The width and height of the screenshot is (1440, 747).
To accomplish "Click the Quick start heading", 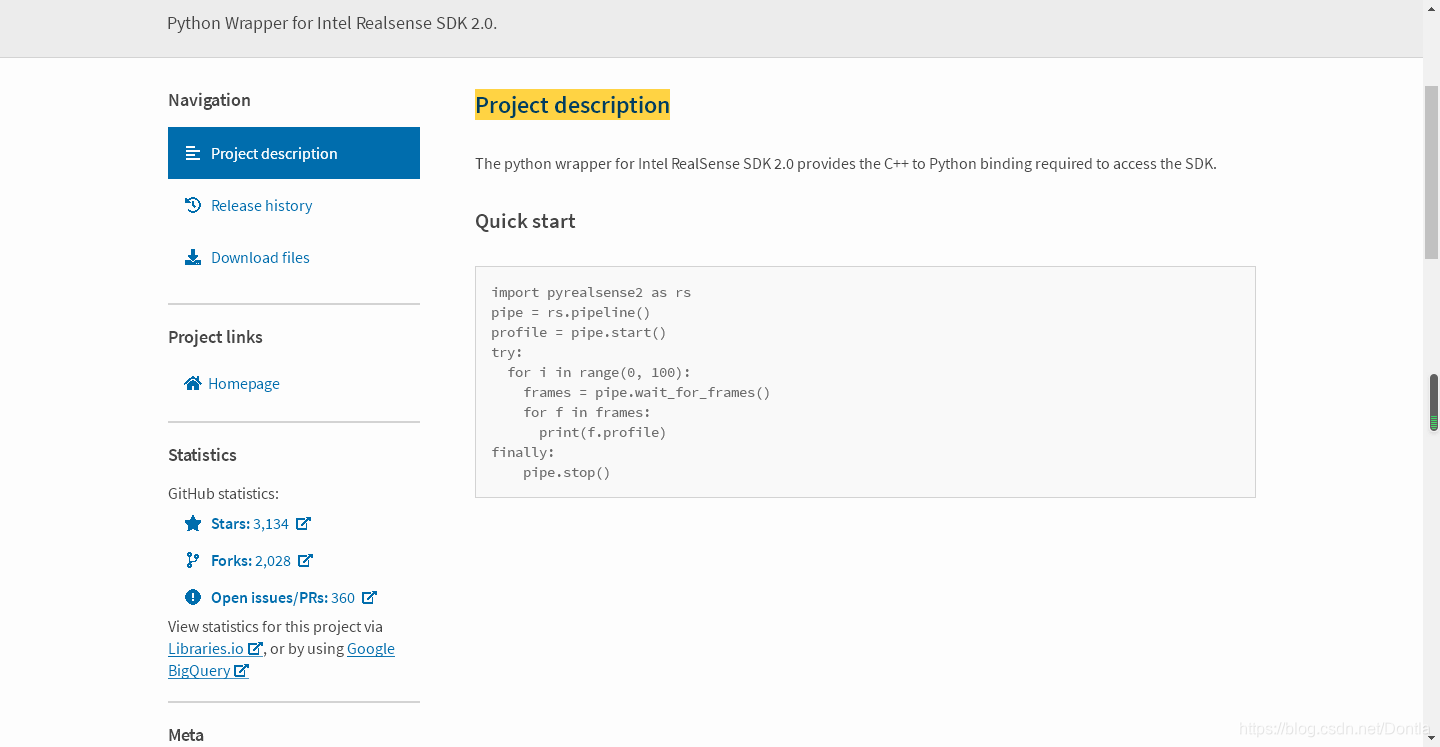I will click(525, 221).
